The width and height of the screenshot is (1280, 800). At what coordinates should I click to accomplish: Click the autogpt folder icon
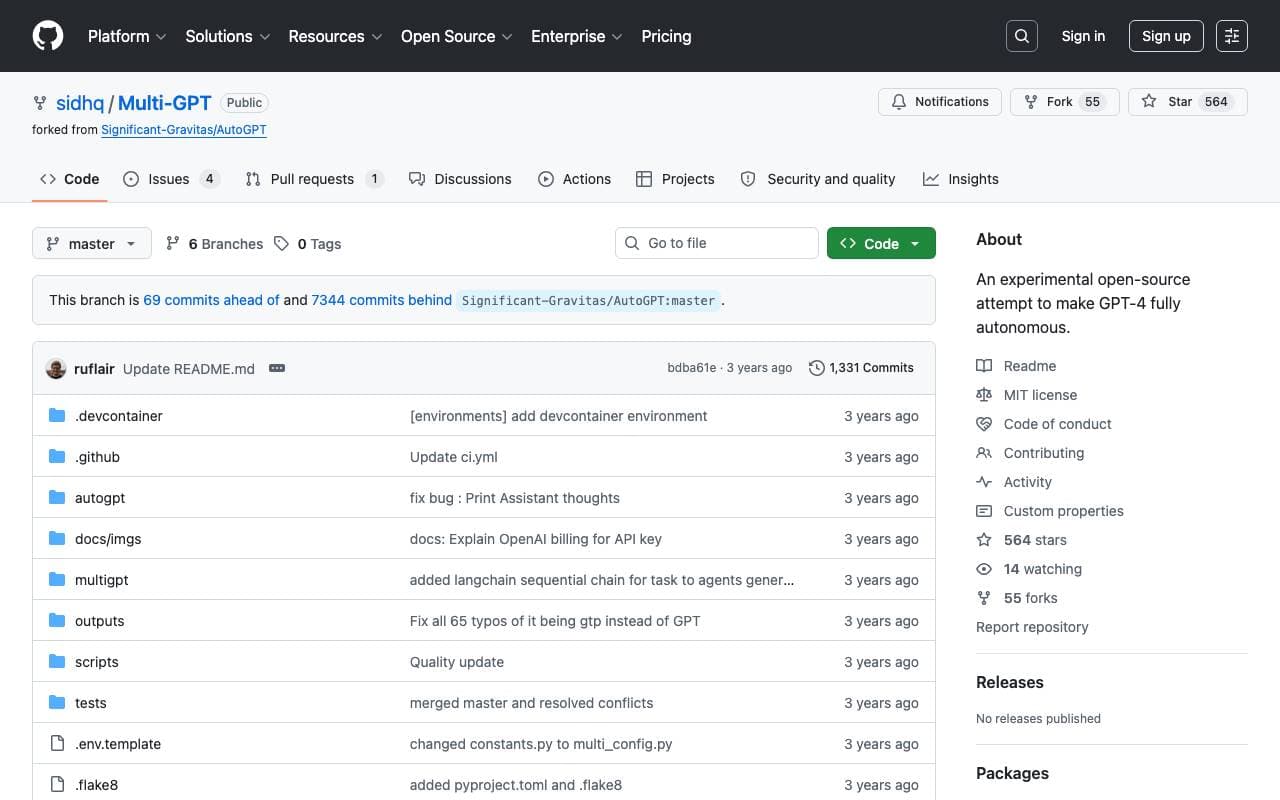[57, 498]
